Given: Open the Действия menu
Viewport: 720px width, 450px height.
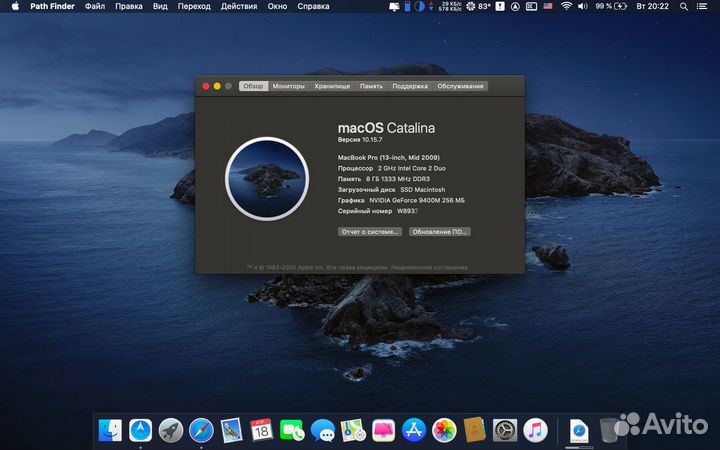Looking at the screenshot, I should click(x=239, y=6).
